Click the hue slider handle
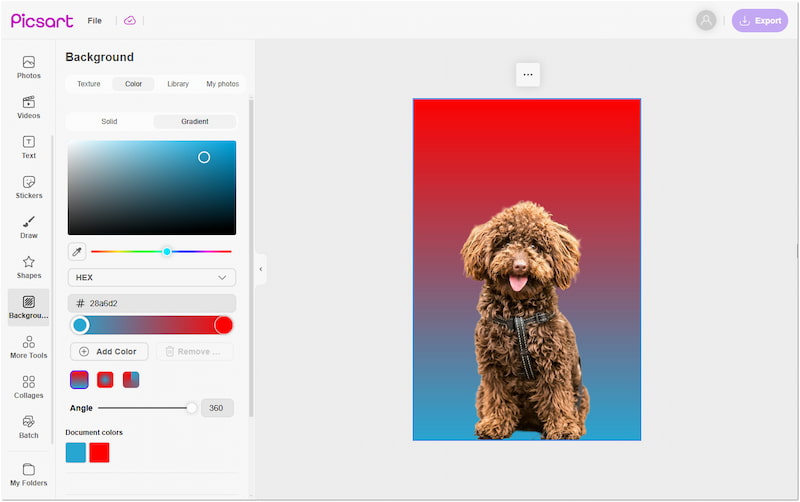The image size is (800, 502). 167,252
